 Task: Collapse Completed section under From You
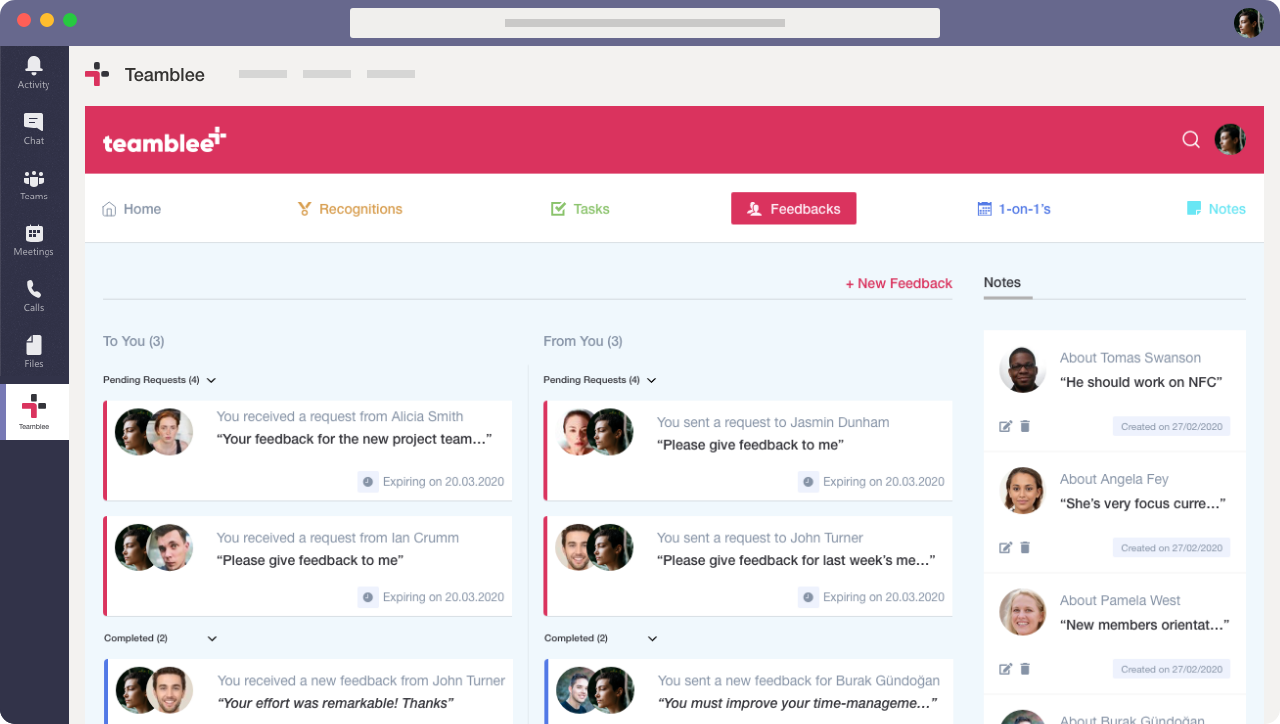point(652,638)
